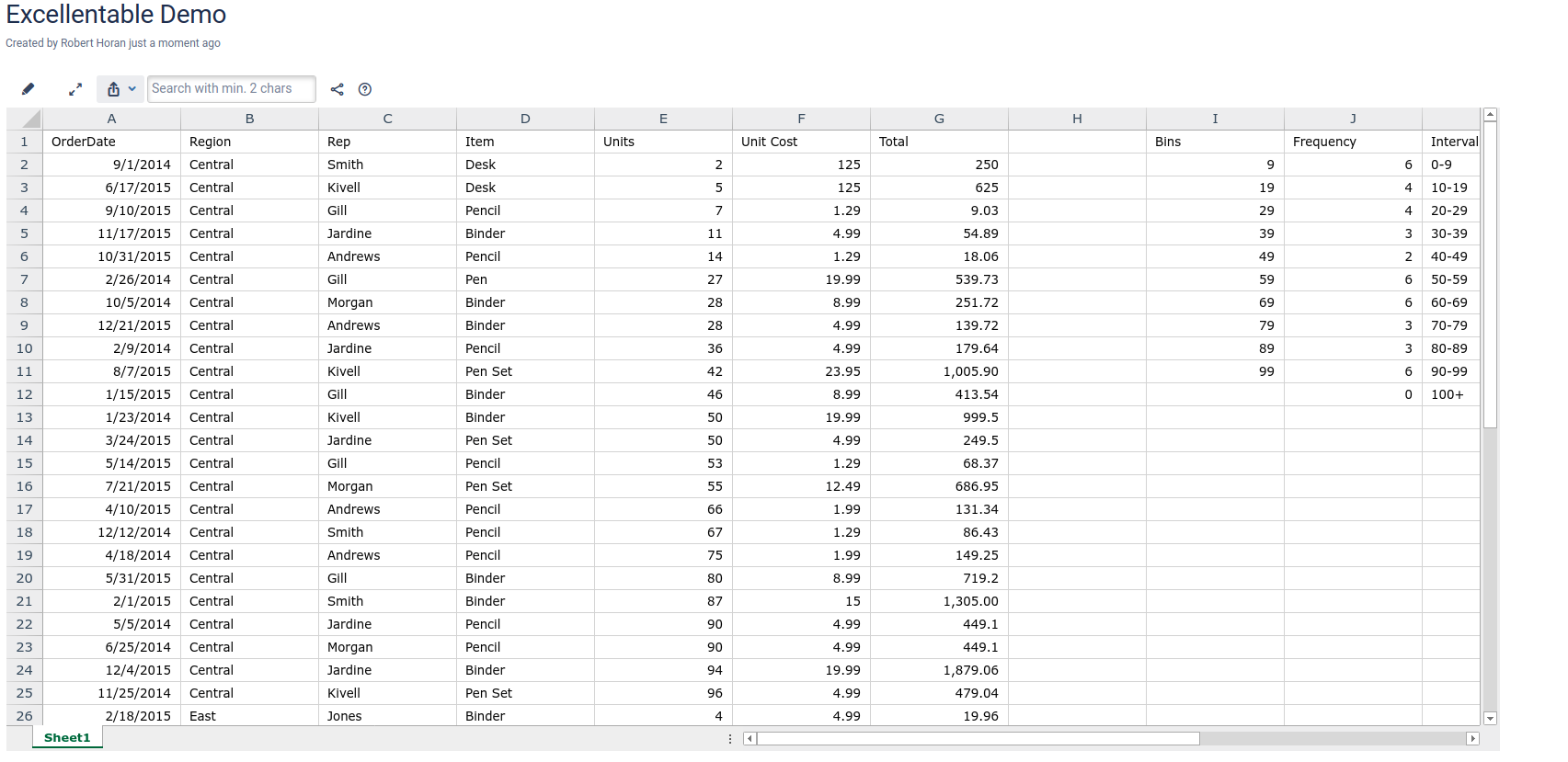Select column G header

pos(939,119)
